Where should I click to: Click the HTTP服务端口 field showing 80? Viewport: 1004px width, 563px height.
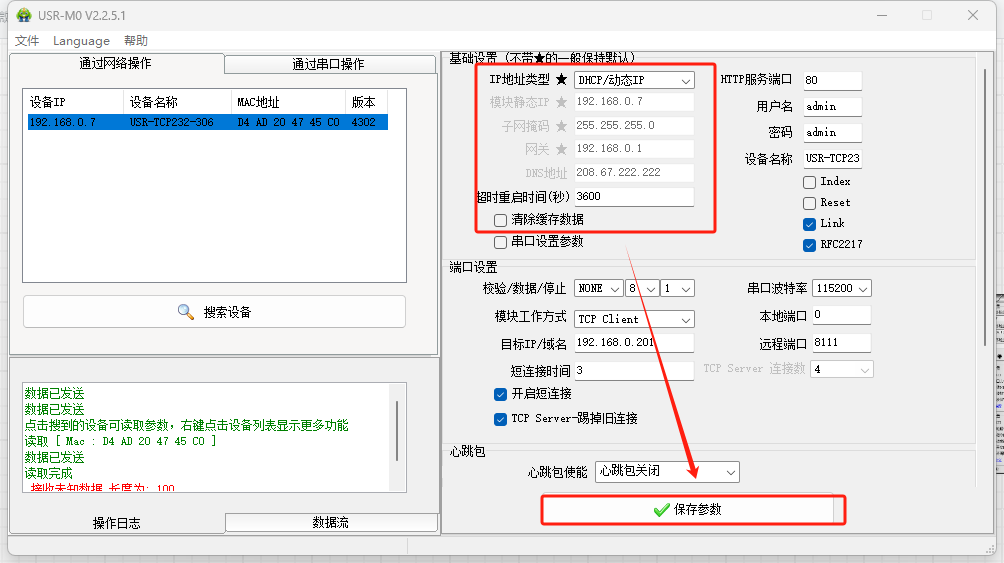(x=832, y=81)
